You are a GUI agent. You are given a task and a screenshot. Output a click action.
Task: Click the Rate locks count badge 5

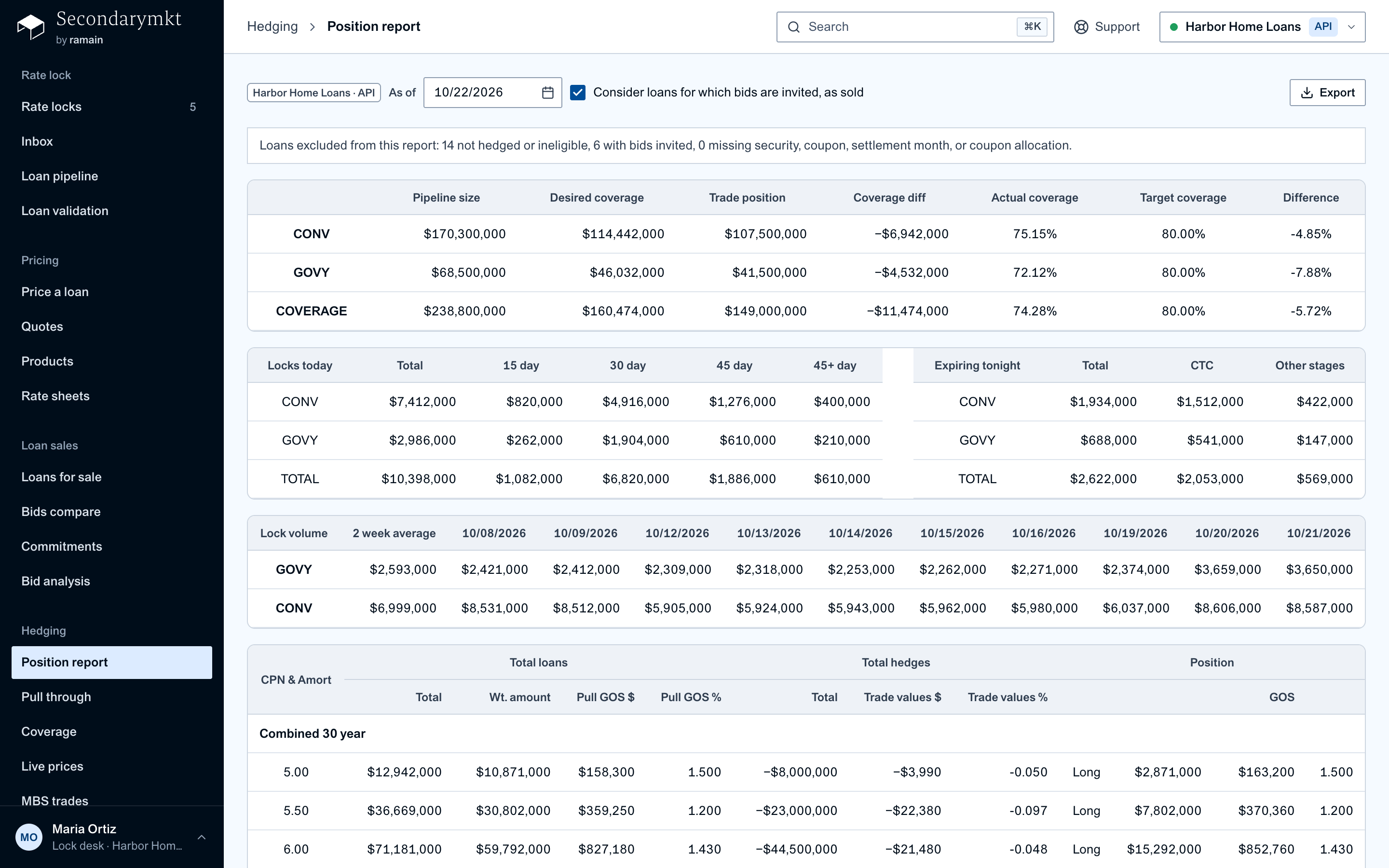pyautogui.click(x=193, y=108)
